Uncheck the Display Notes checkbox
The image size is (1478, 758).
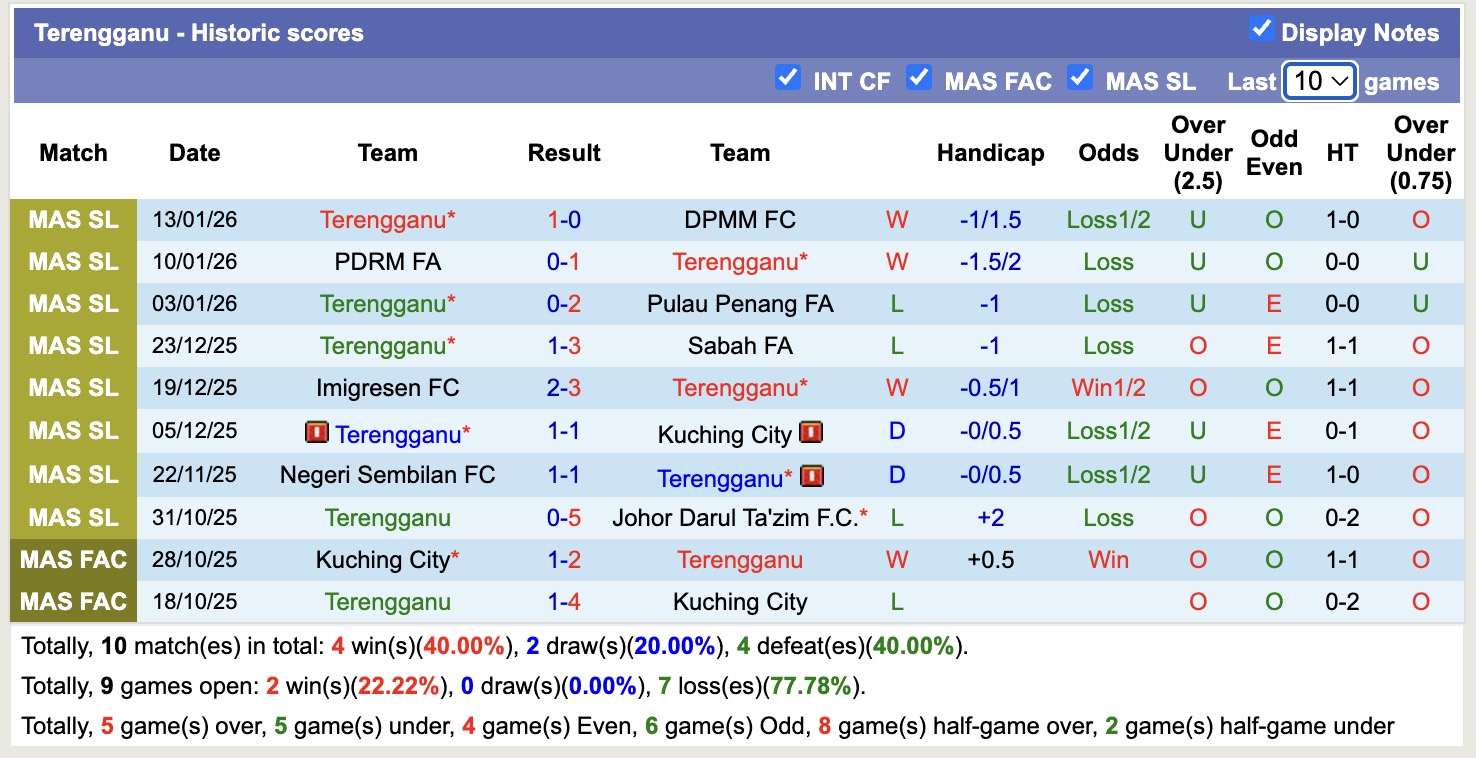click(x=1262, y=31)
